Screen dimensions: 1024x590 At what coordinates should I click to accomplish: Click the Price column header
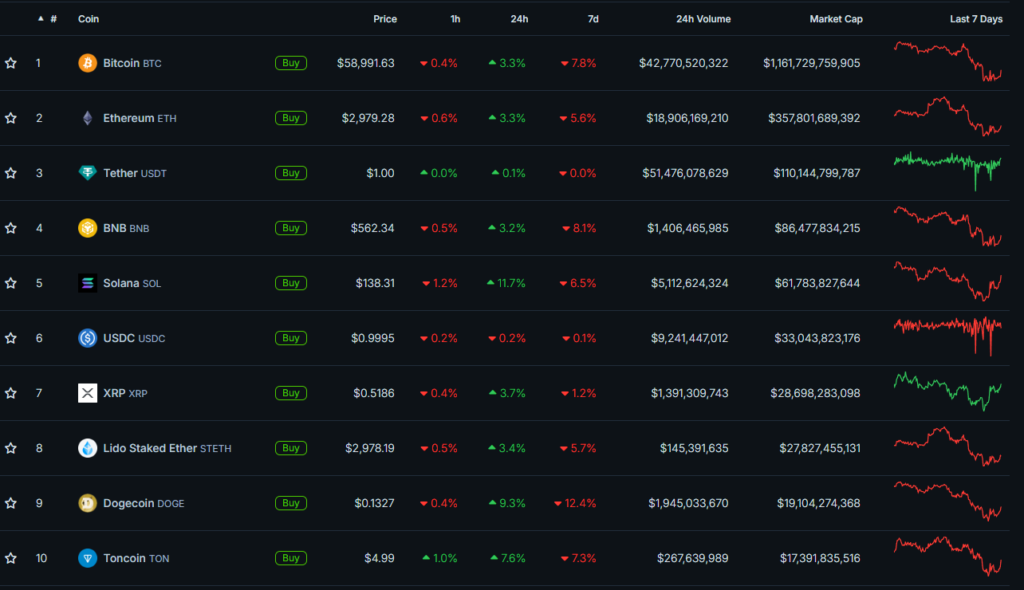(384, 19)
